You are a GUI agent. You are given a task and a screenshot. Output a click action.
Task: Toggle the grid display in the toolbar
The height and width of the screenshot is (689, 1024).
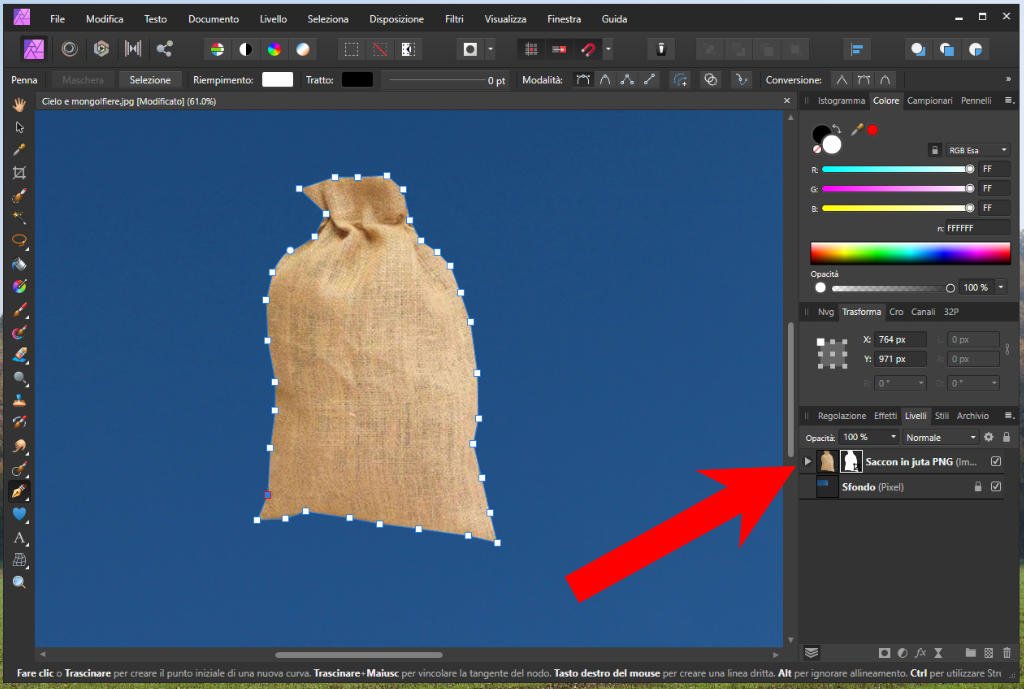click(x=531, y=49)
